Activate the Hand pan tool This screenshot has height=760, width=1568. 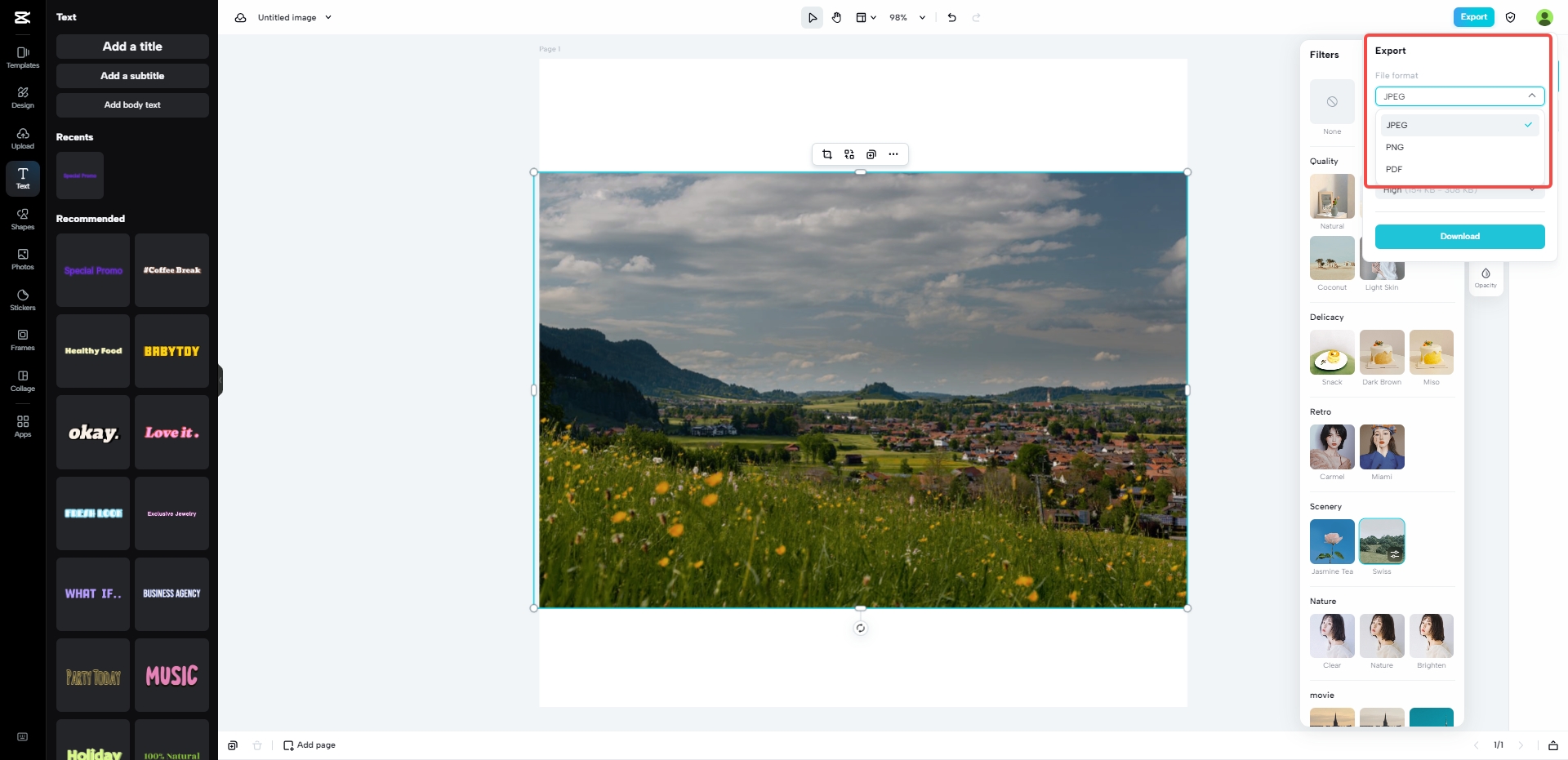click(x=837, y=17)
